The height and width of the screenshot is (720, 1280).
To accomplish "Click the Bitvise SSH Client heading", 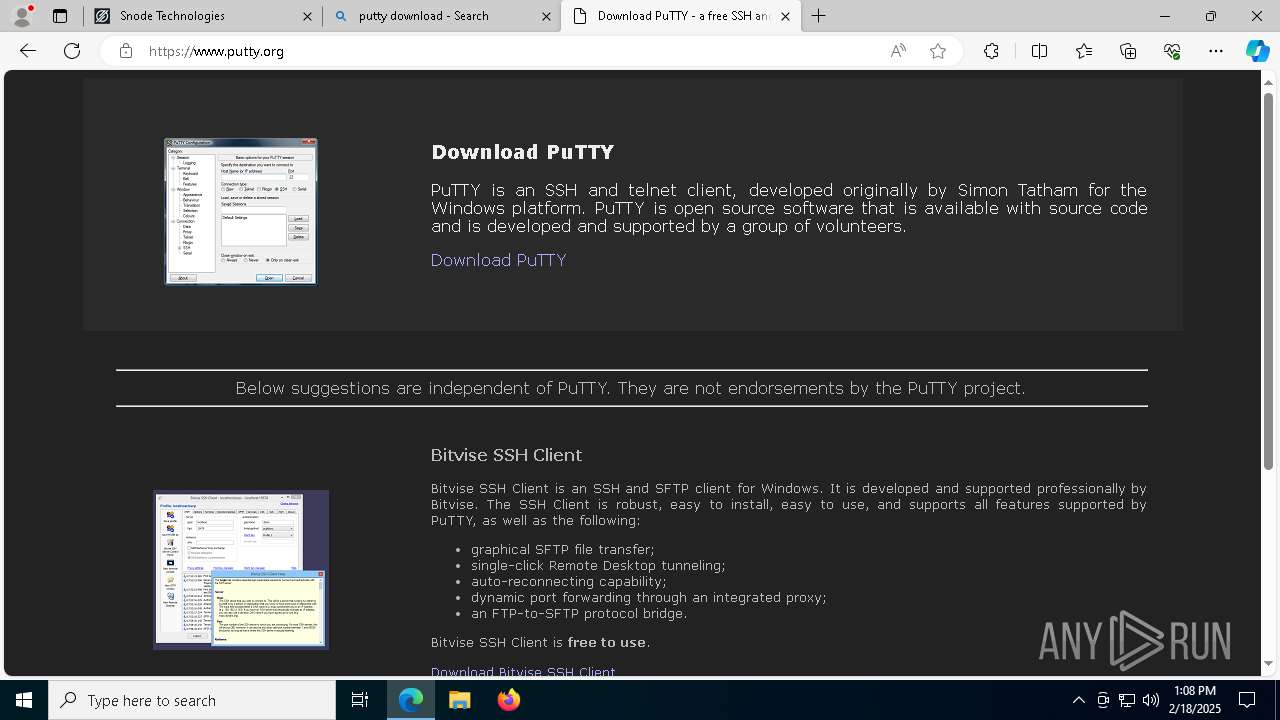I will 506,455.
